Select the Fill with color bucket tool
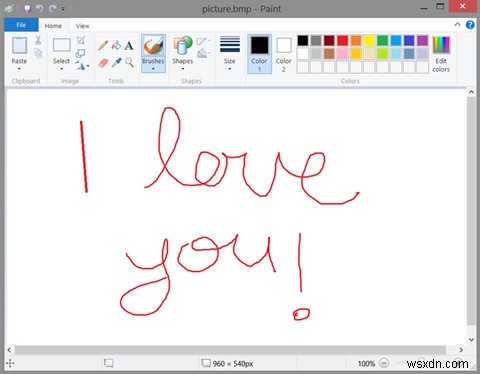Image resolution: width=480 pixels, height=374 pixels. coord(116,45)
